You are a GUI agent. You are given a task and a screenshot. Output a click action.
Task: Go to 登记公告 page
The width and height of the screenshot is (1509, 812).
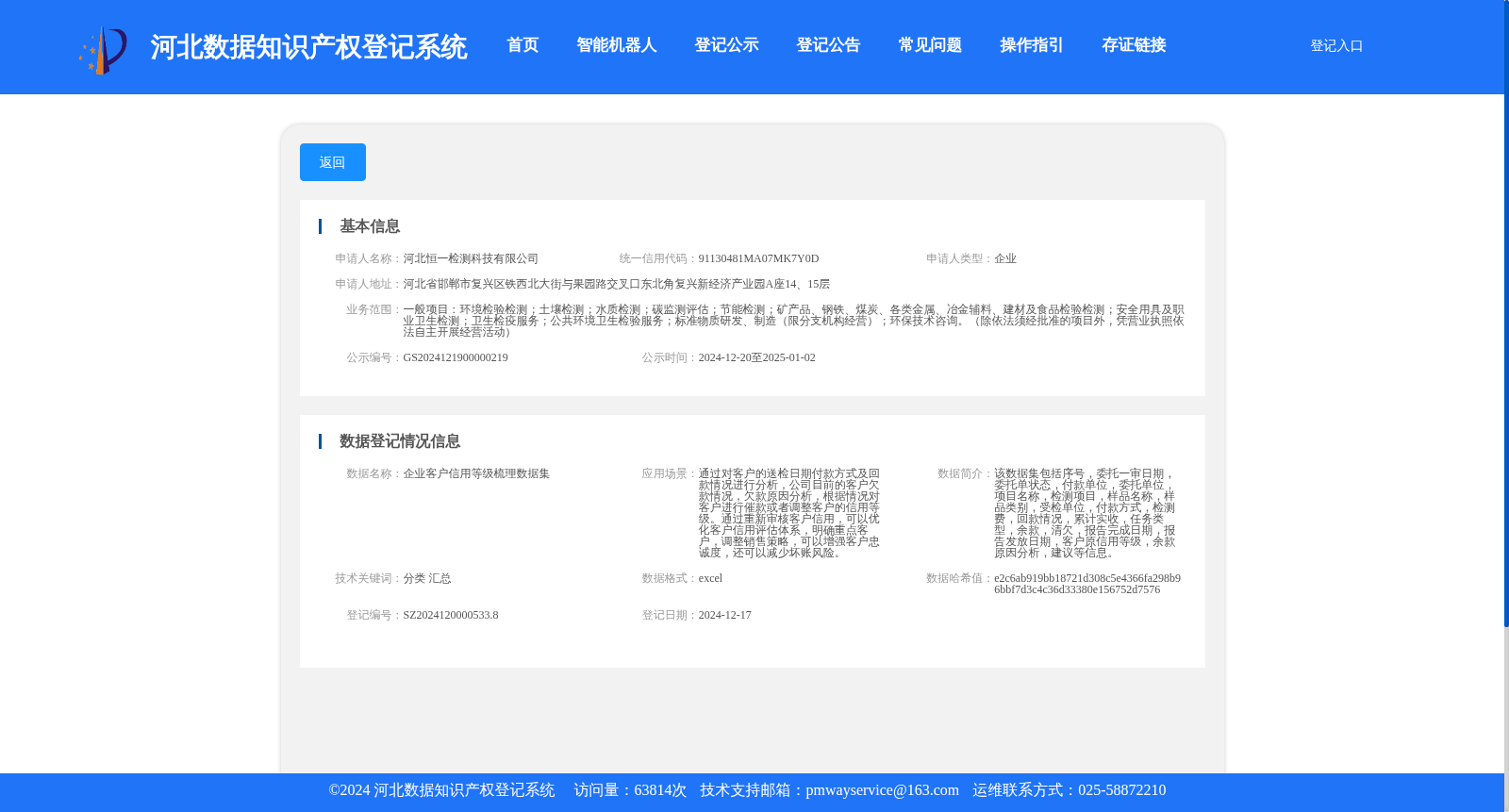coord(828,45)
